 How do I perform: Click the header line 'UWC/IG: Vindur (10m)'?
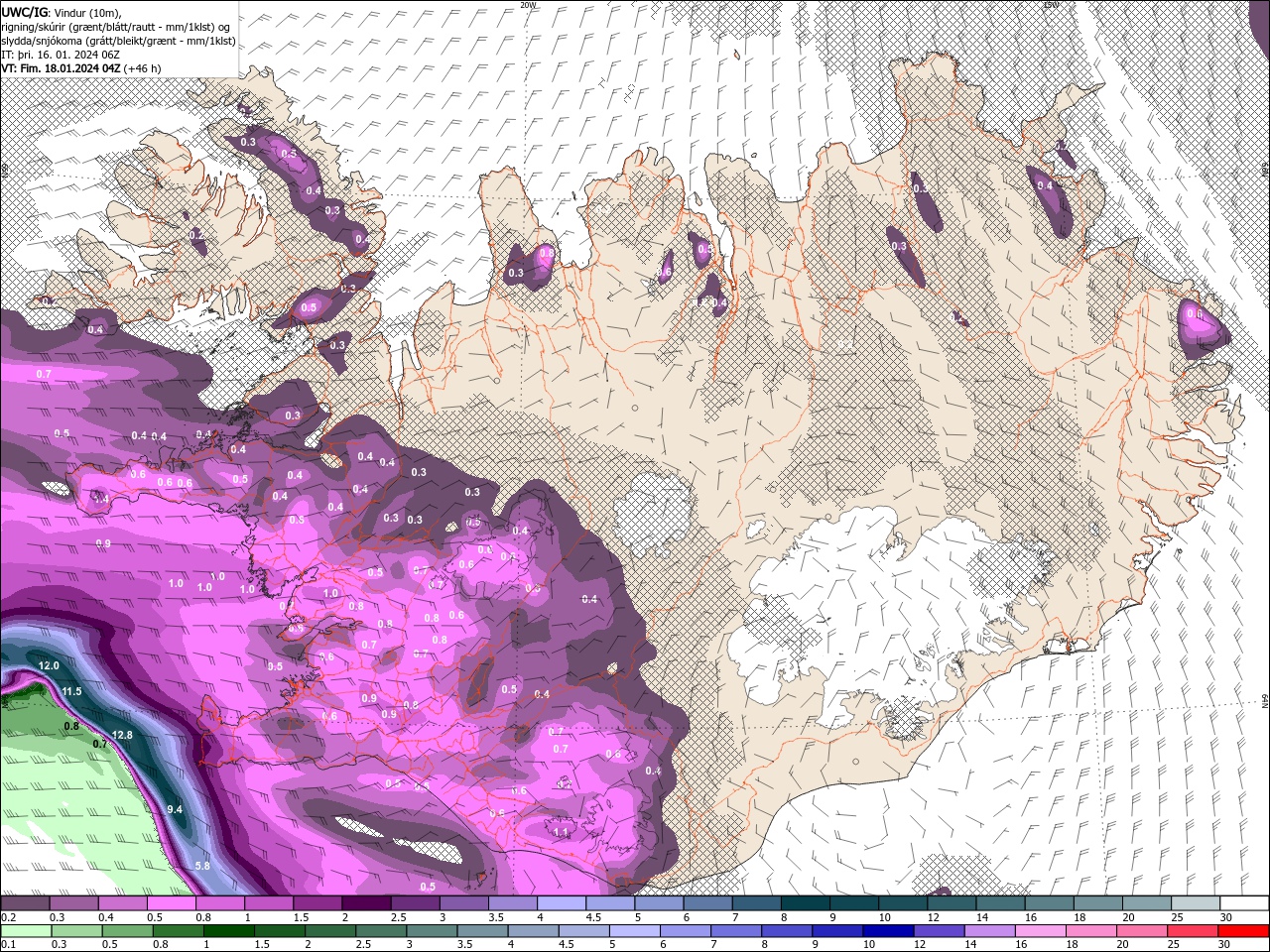(x=60, y=12)
